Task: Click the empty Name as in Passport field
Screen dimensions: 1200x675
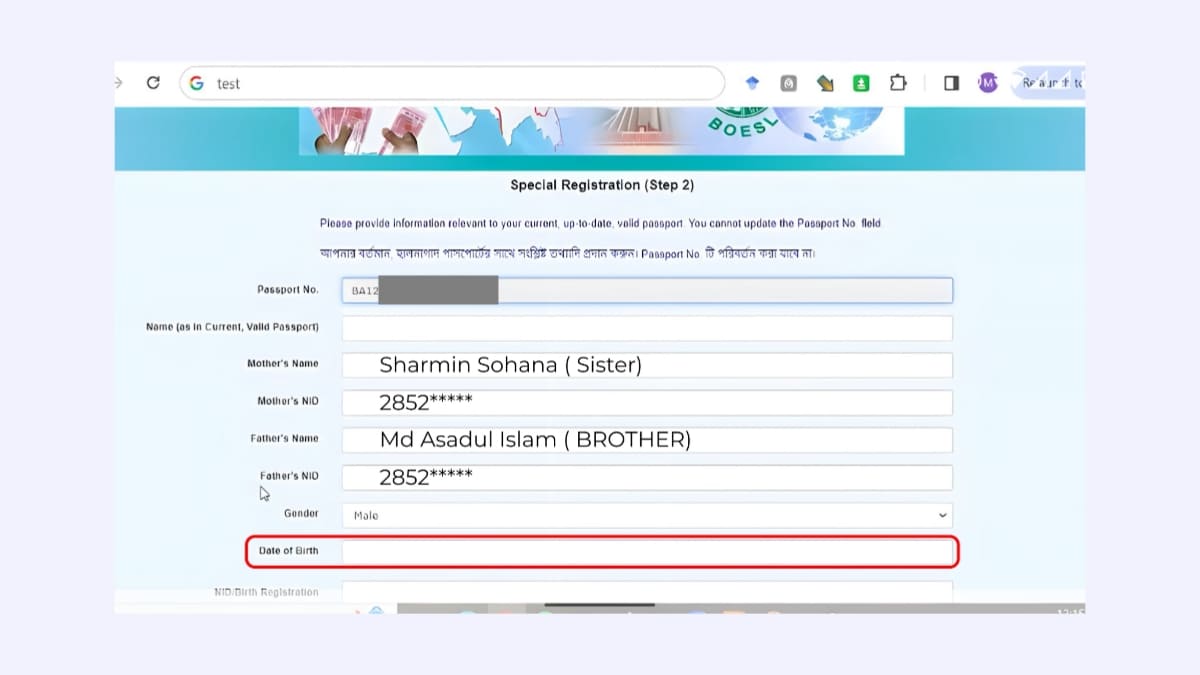Action: [645, 327]
